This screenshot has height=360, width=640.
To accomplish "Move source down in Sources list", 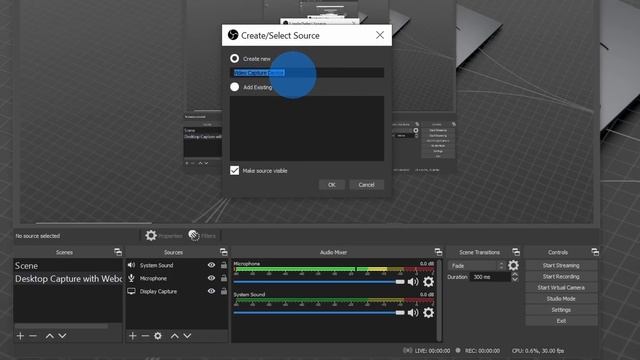I will (x=187, y=336).
